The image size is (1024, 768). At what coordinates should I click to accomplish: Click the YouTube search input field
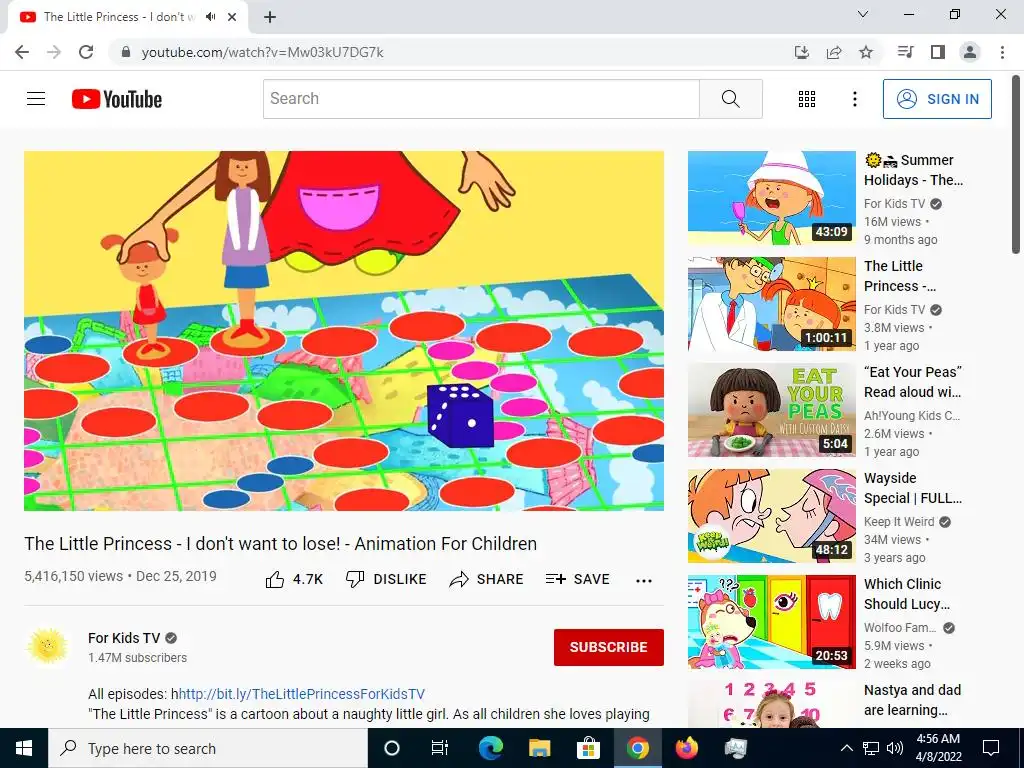481,99
